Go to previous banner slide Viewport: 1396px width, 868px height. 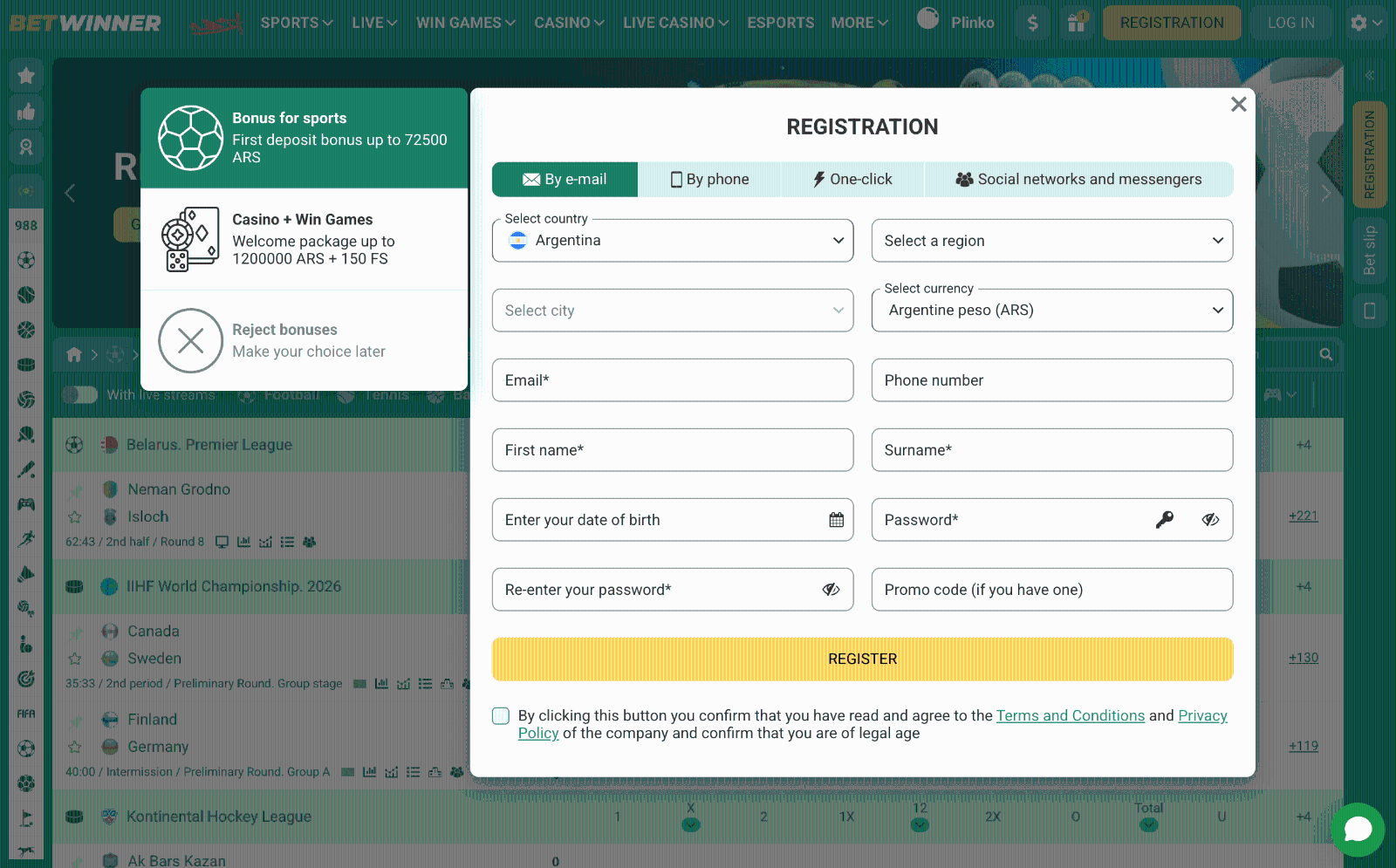(x=71, y=193)
